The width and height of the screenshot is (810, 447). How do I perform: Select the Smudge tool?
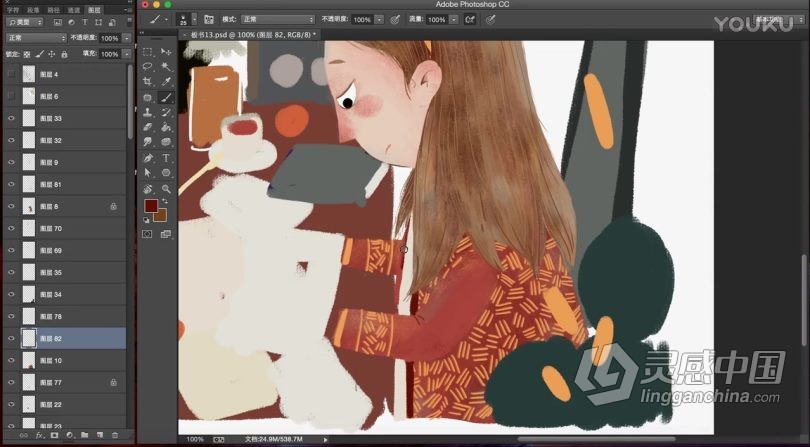pyautogui.click(x=148, y=142)
